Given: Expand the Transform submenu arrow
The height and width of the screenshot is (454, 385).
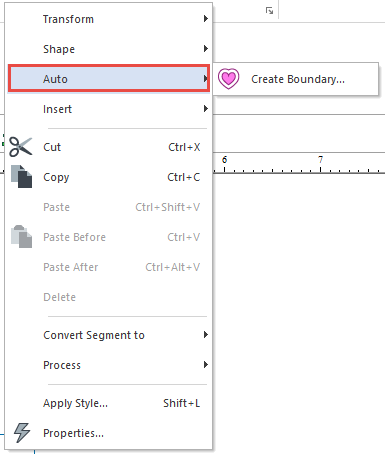Looking at the screenshot, I should click(x=206, y=19).
